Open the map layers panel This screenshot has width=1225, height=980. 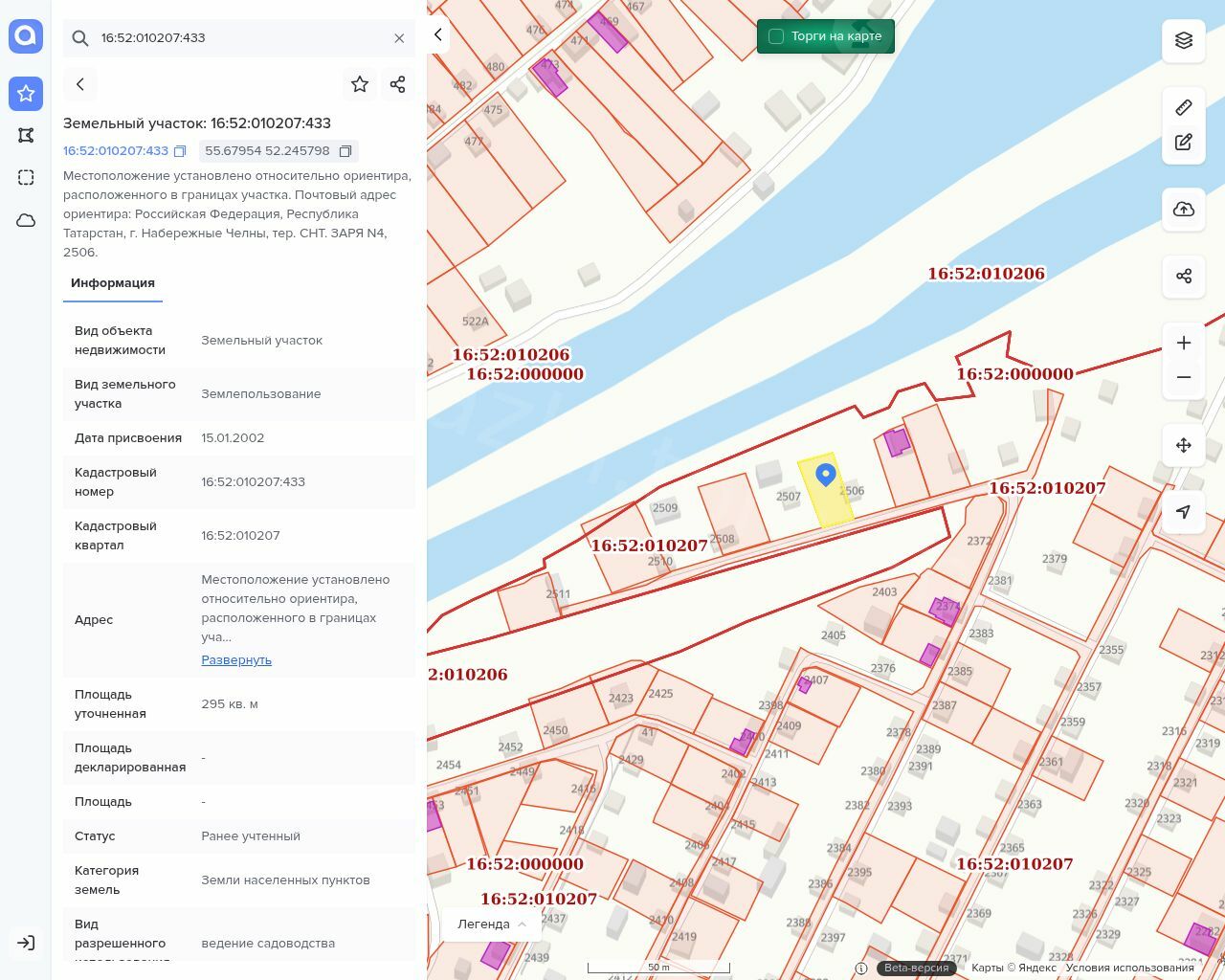(1184, 40)
